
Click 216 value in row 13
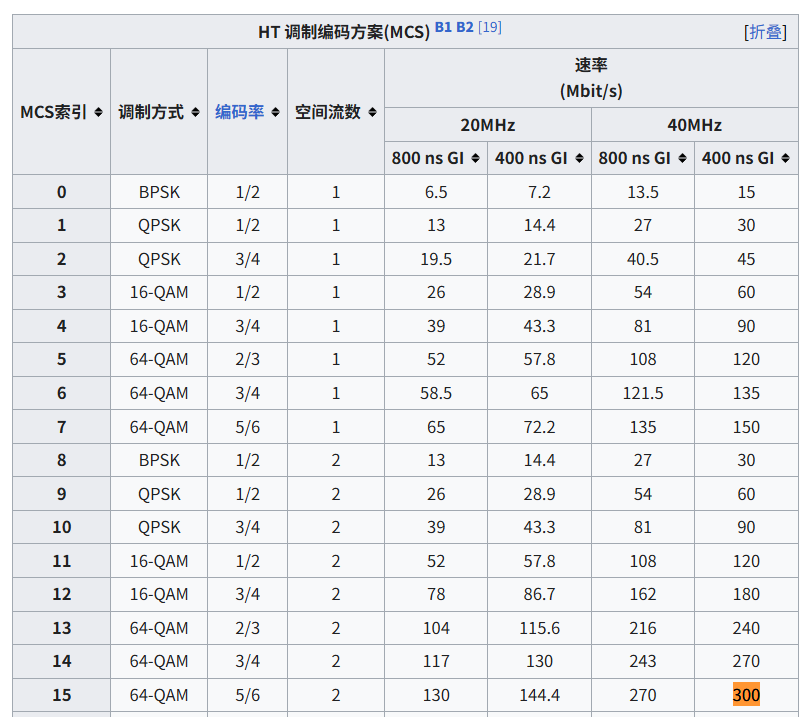pyautogui.click(x=643, y=628)
